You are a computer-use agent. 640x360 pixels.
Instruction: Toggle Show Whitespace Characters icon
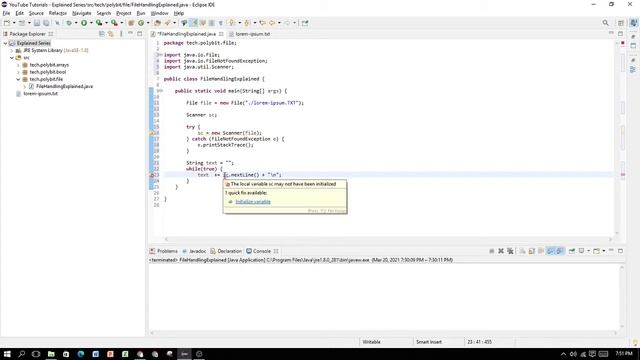(x=220, y=23)
